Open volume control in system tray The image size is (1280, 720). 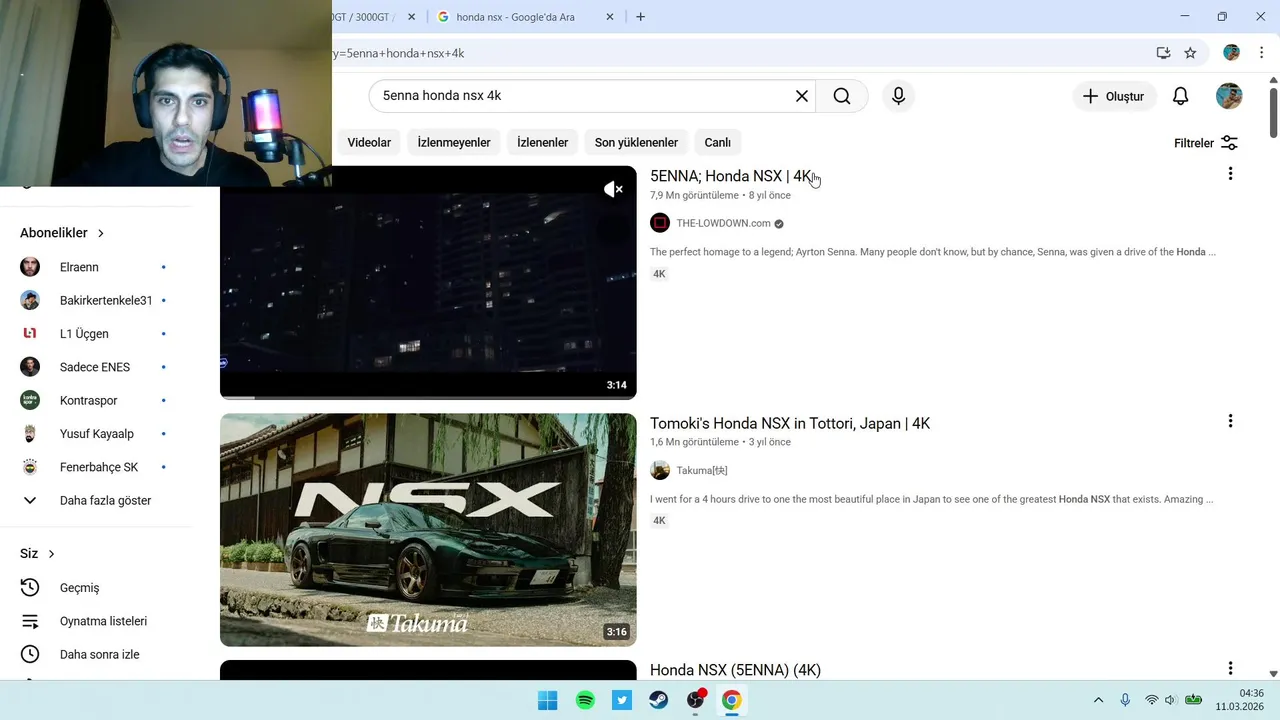tap(1170, 700)
